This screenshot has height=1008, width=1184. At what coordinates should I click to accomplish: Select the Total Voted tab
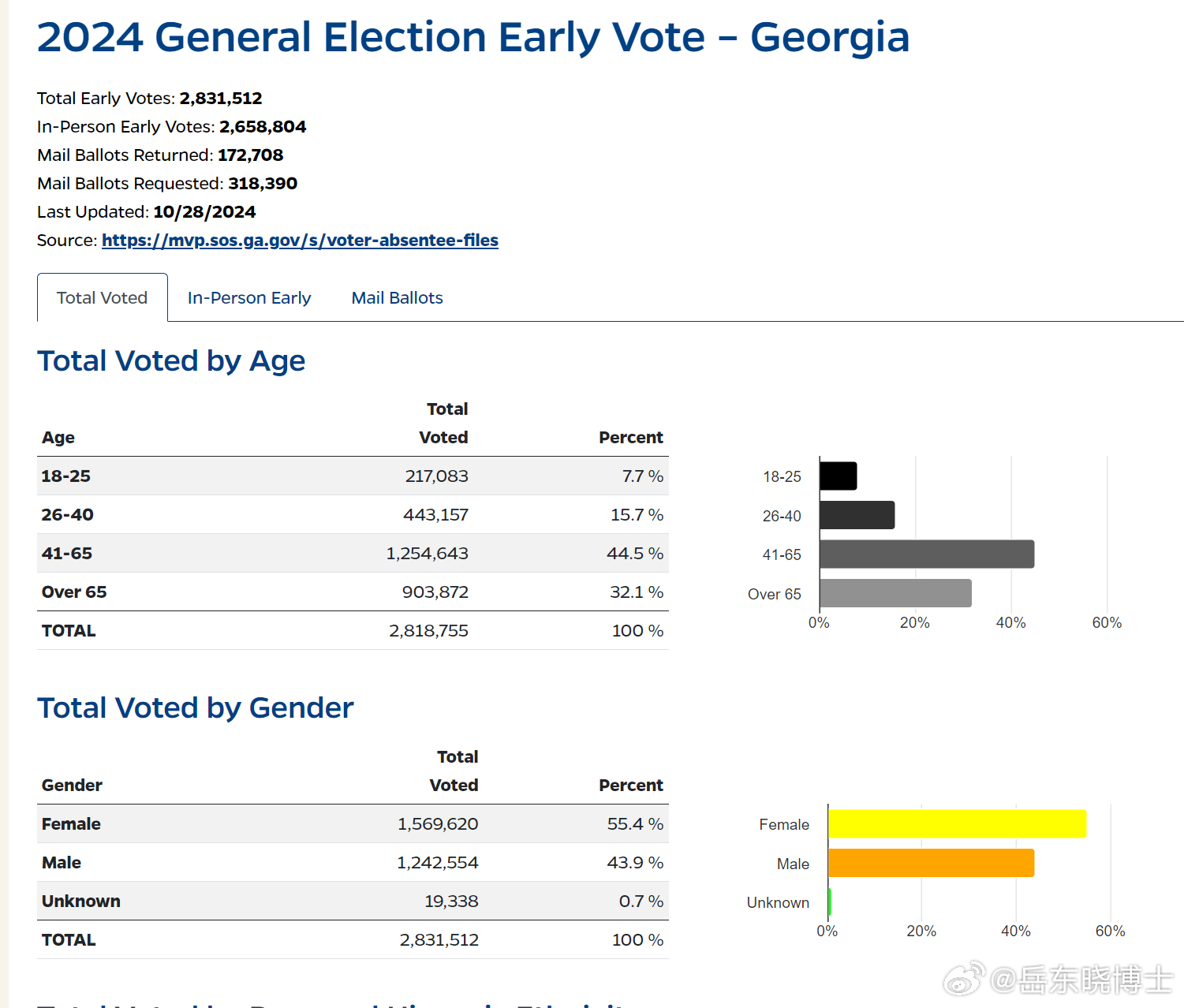[103, 298]
